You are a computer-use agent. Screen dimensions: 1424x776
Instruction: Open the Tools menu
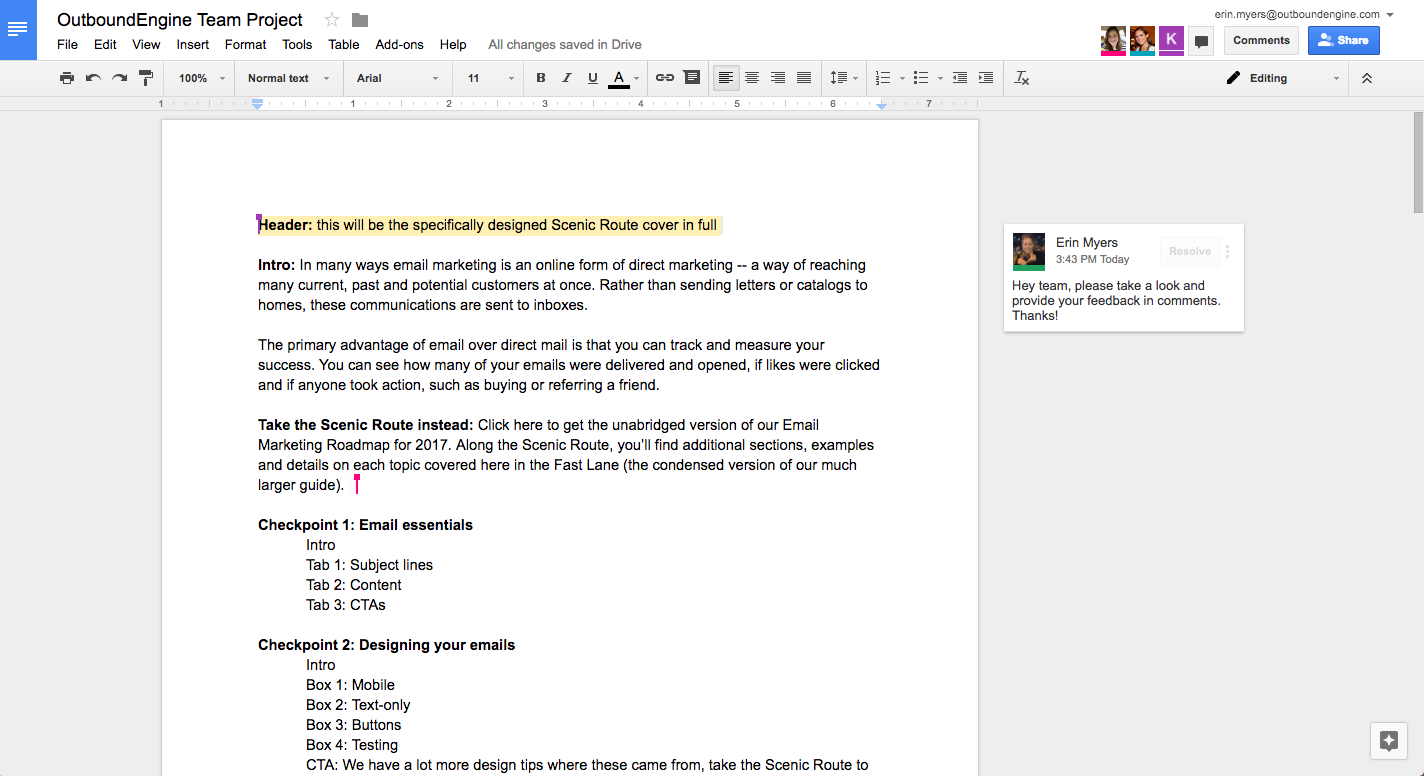point(297,44)
